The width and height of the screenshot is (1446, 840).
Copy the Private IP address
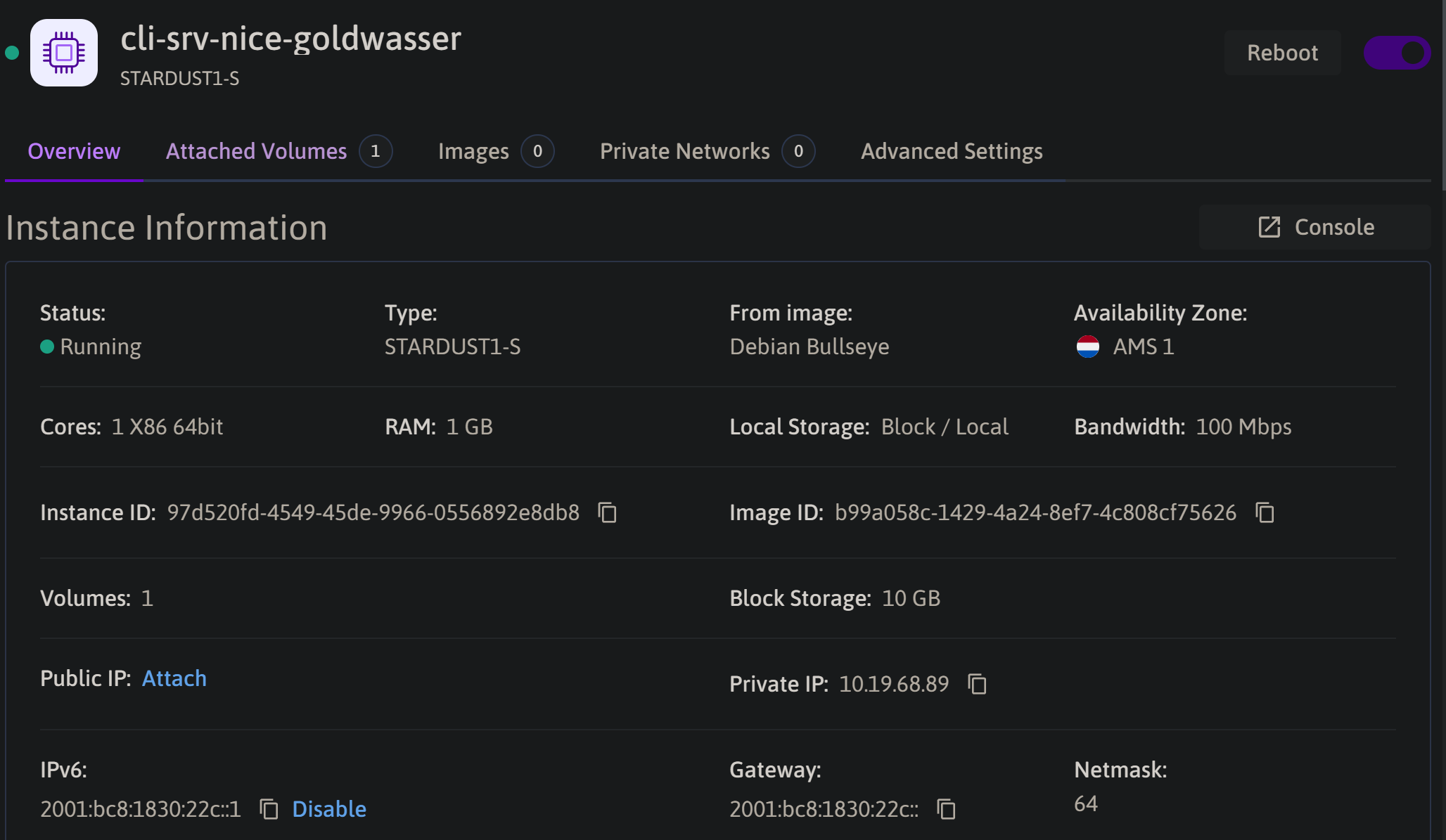[x=977, y=684]
